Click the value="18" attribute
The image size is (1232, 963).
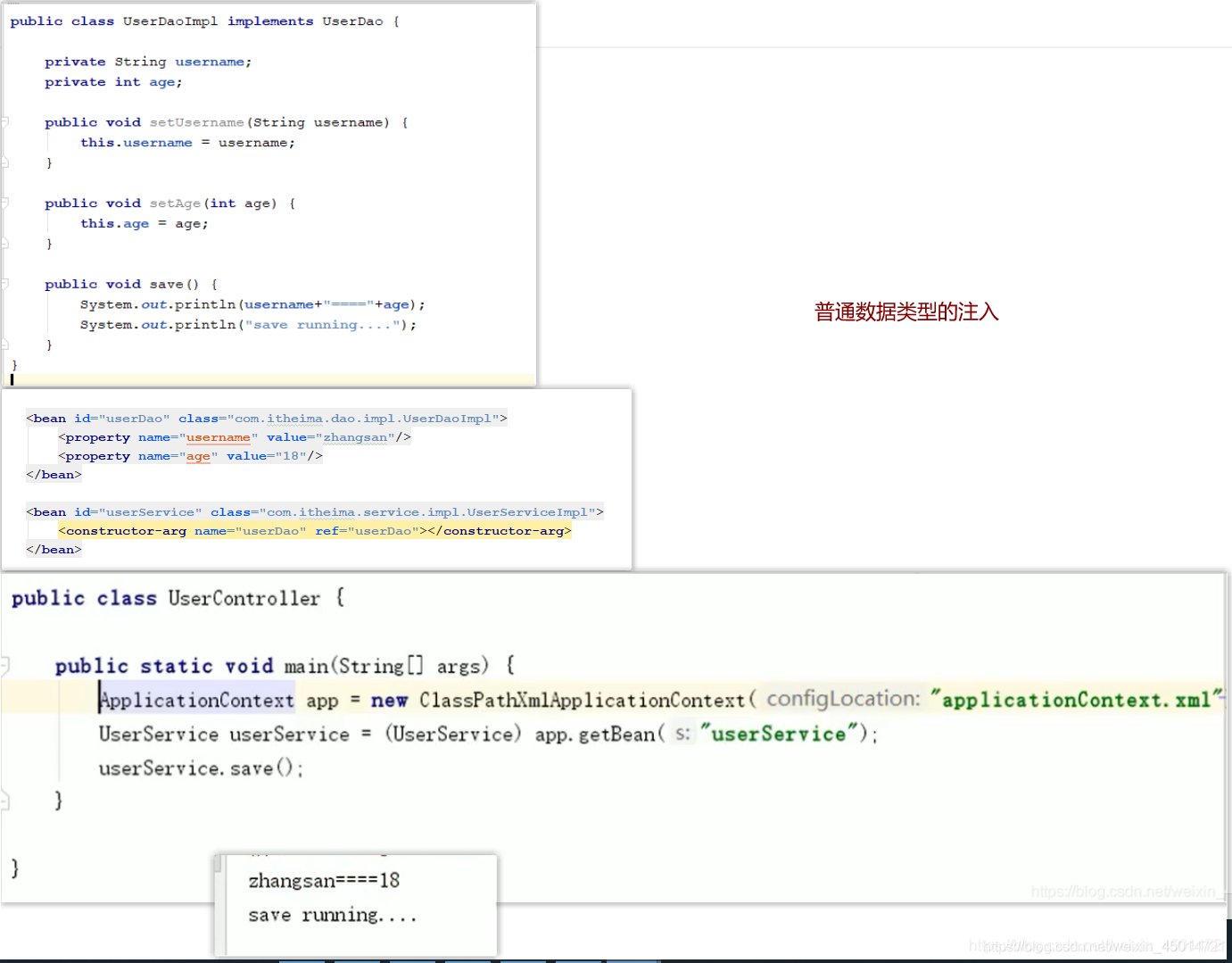pos(267,456)
